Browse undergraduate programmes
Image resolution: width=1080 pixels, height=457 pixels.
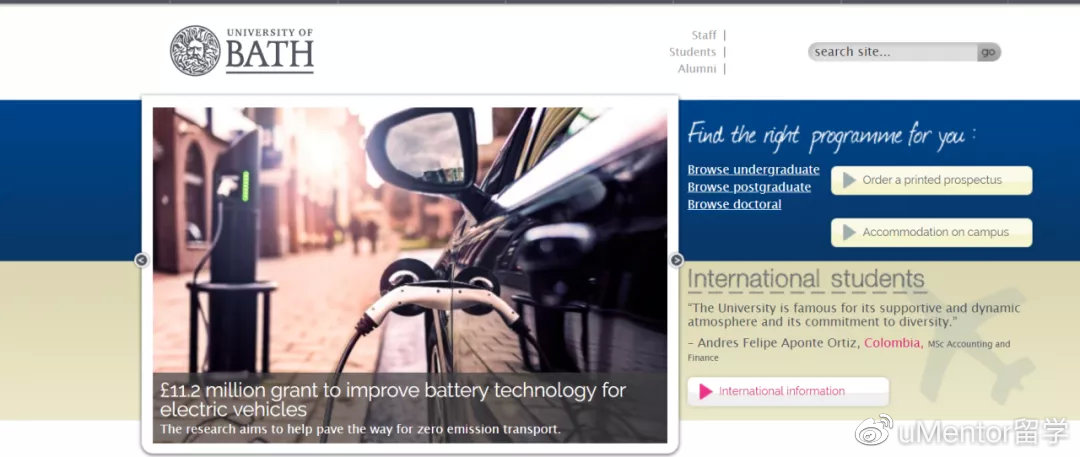click(754, 170)
